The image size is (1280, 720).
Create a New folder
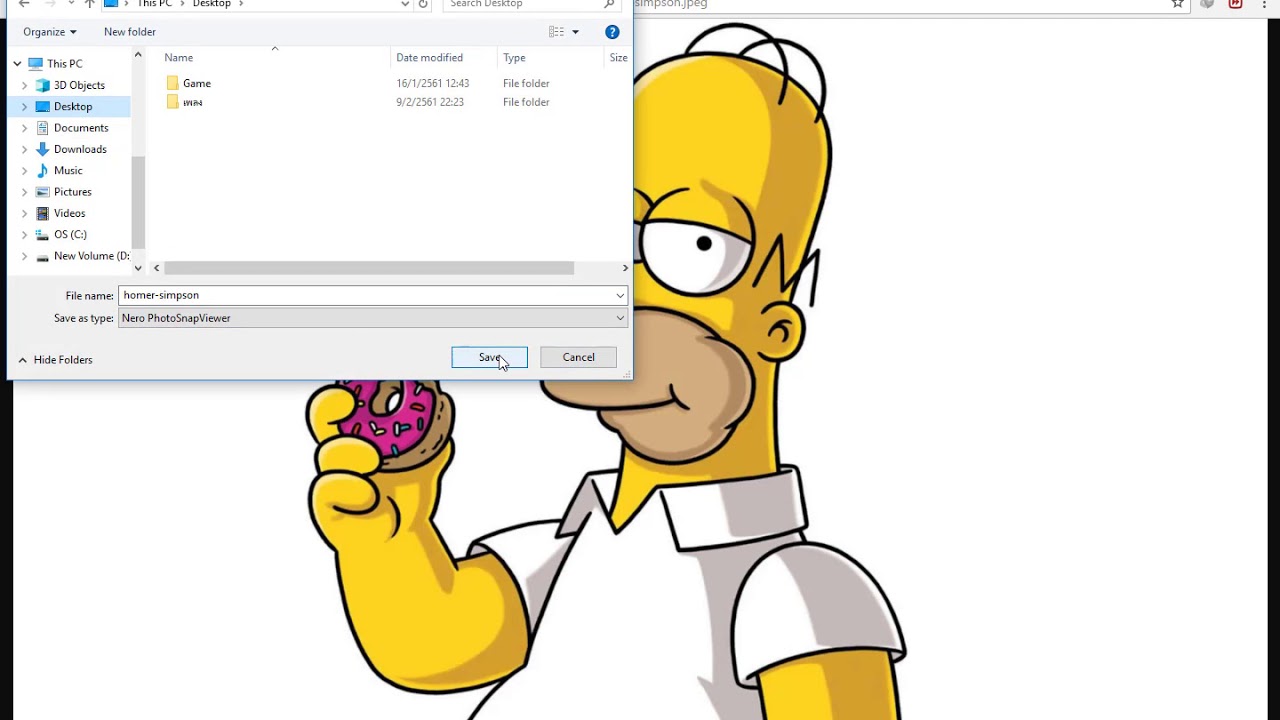pyautogui.click(x=130, y=32)
